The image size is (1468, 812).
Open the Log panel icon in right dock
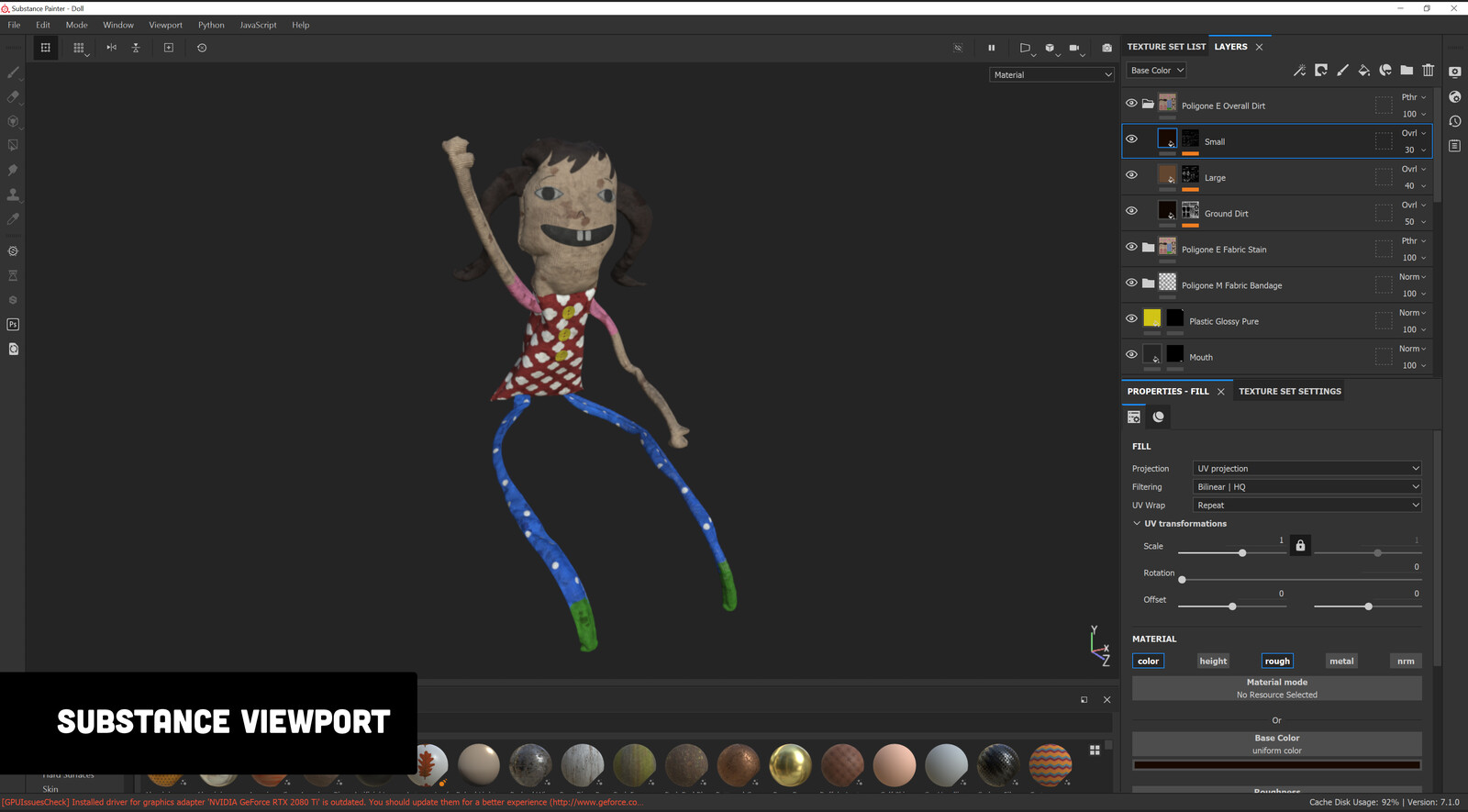(x=1455, y=145)
